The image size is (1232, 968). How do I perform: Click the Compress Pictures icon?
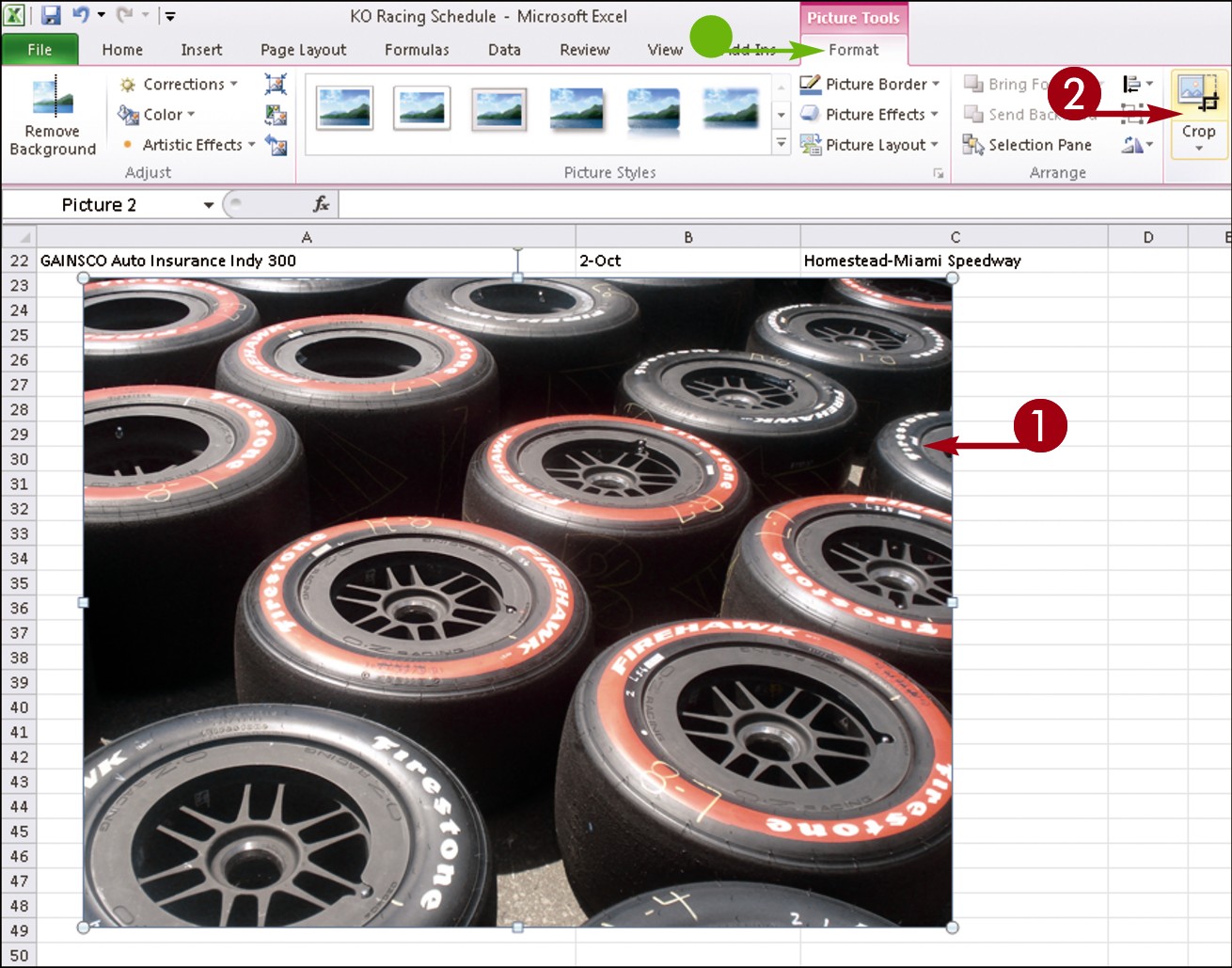click(276, 84)
